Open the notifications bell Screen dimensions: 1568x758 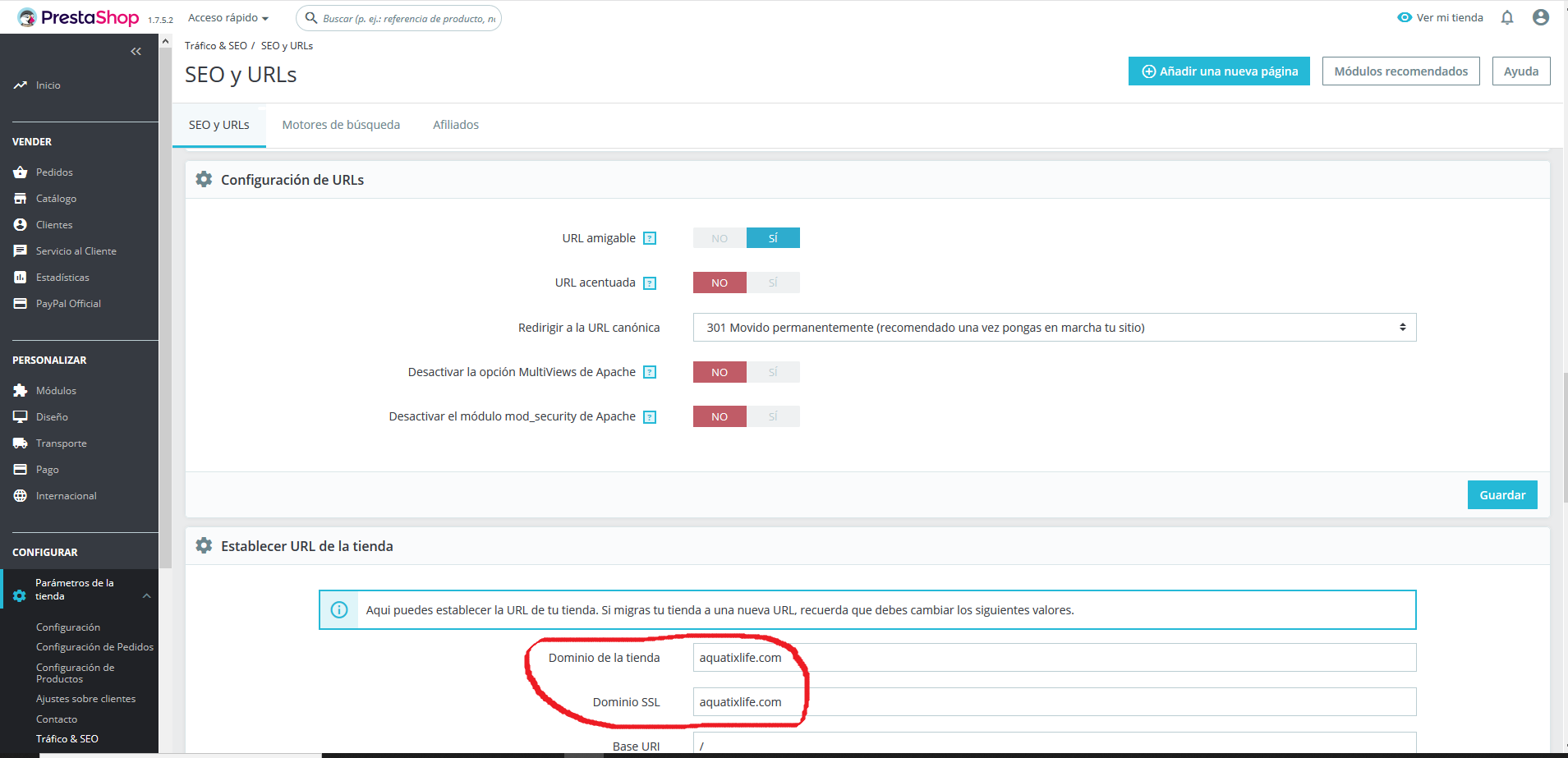tap(1507, 17)
